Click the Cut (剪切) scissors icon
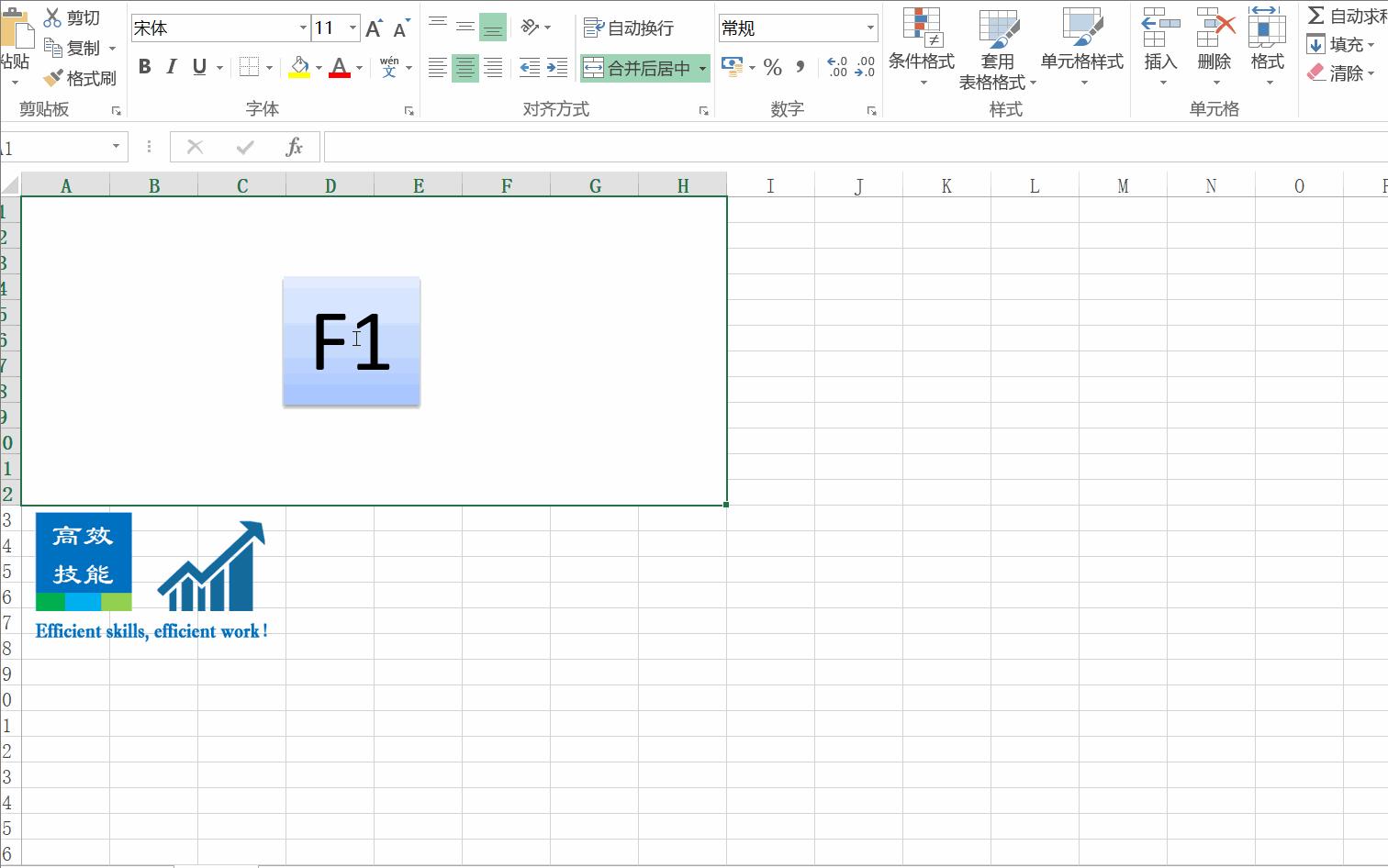 pos(53,17)
